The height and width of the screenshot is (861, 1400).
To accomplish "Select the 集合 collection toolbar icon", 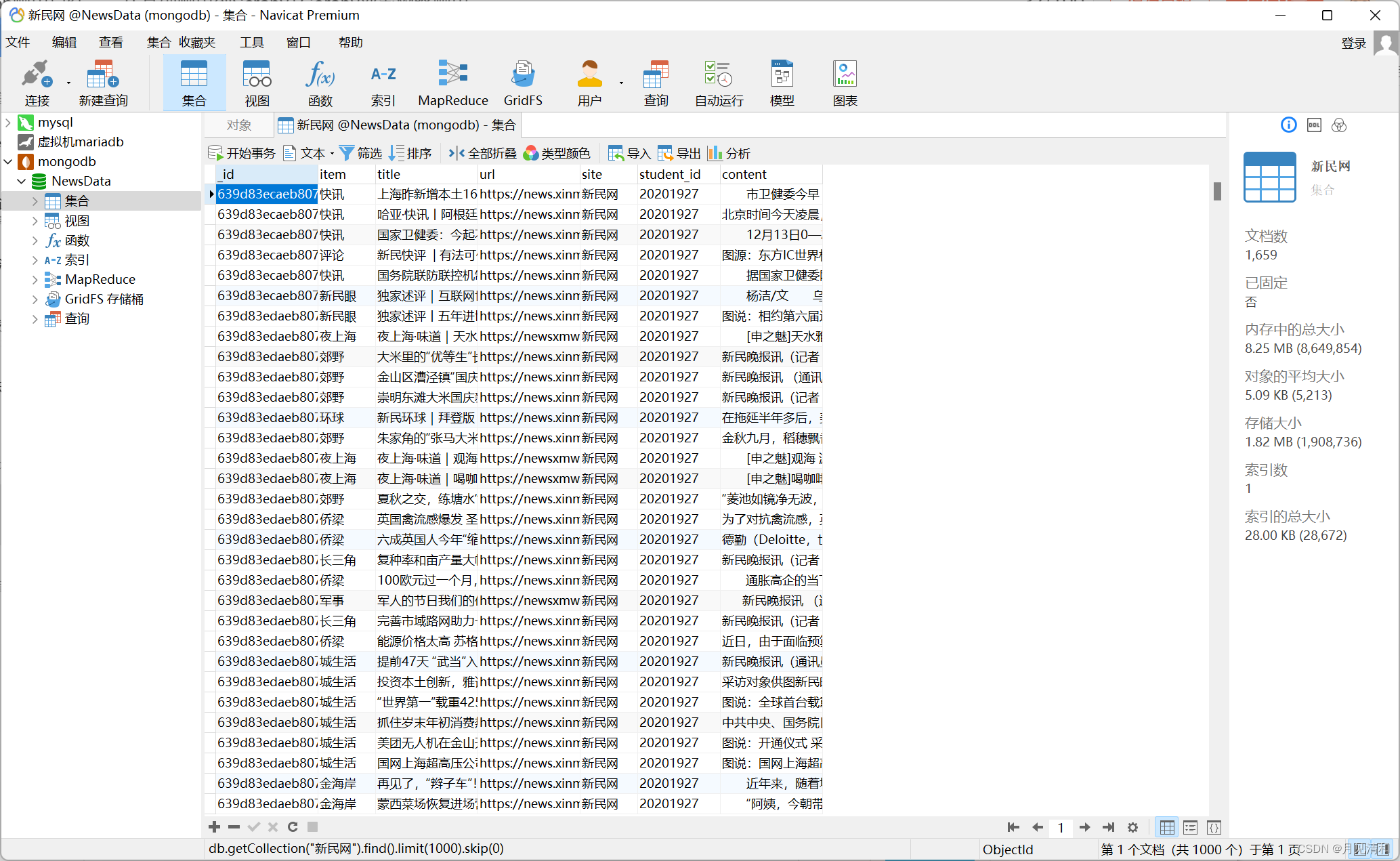I will tap(194, 83).
